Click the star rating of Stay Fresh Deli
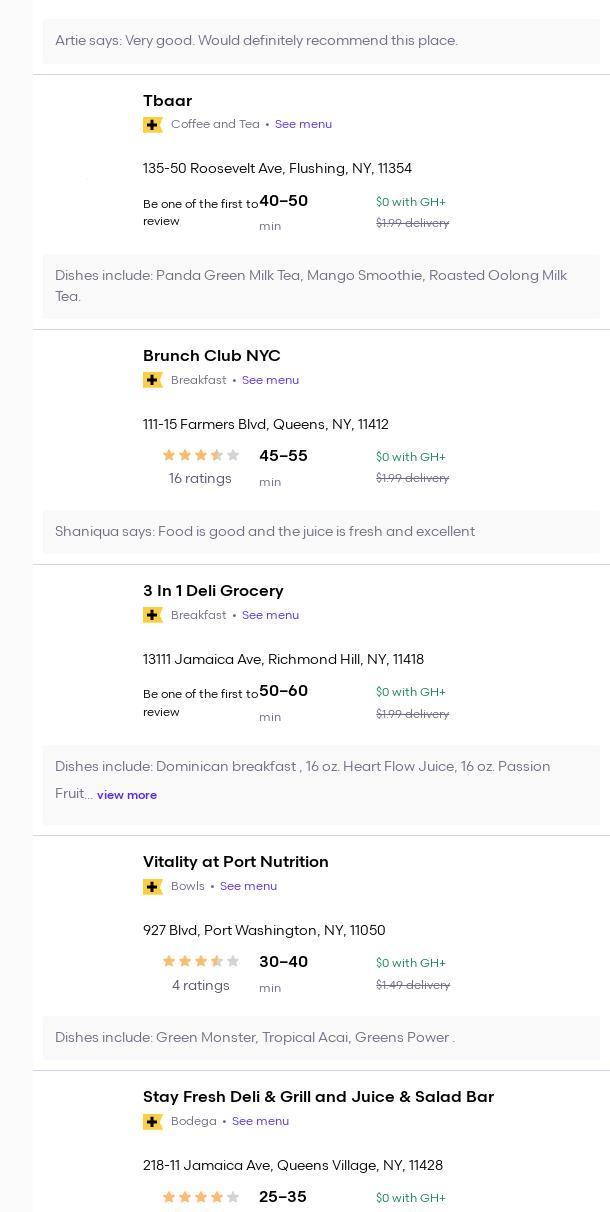Viewport: 610px width, 1212px height. pyautogui.click(x=200, y=1197)
